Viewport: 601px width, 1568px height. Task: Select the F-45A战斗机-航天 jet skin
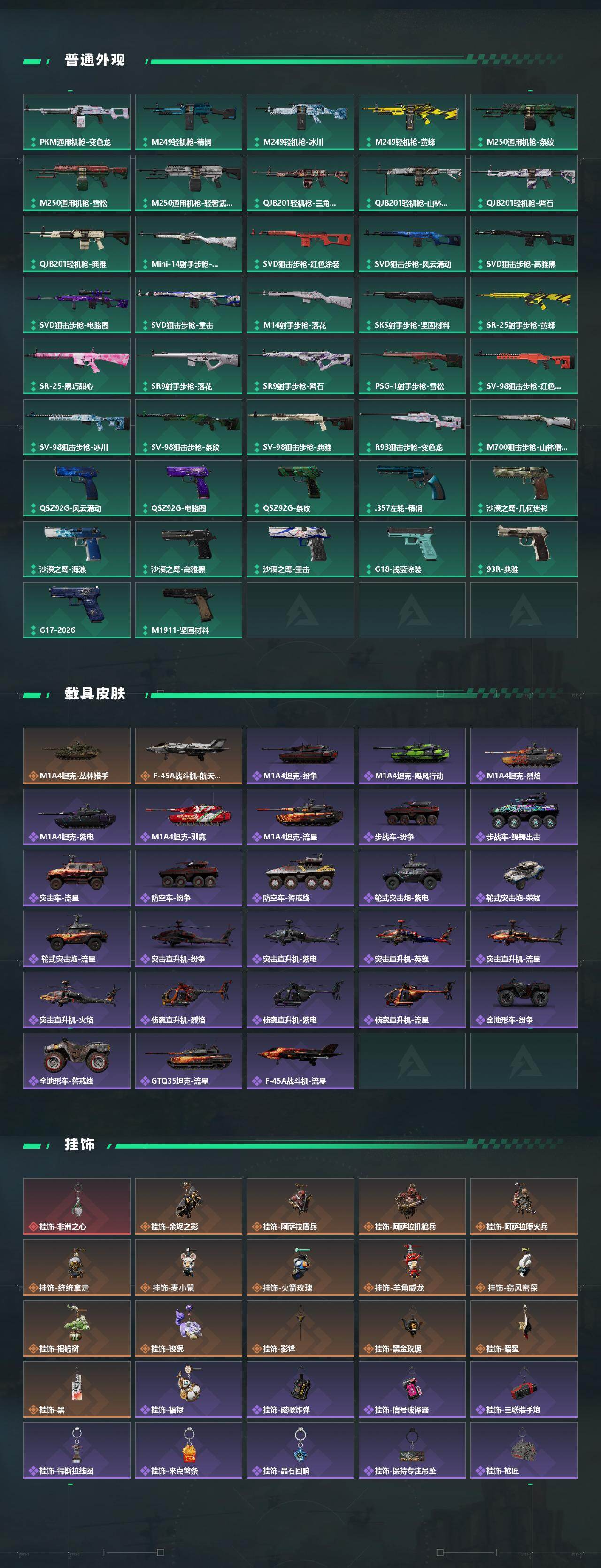coord(189,756)
